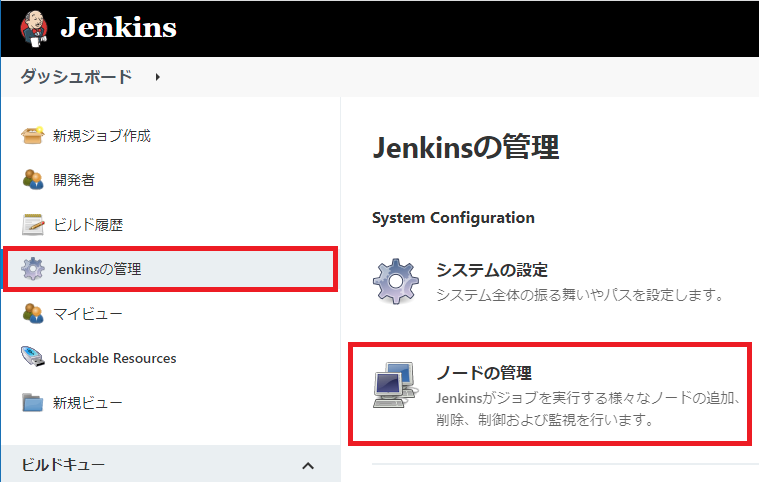Click the Jenkins butler logo icon
This screenshot has height=482, width=759.
34,29
